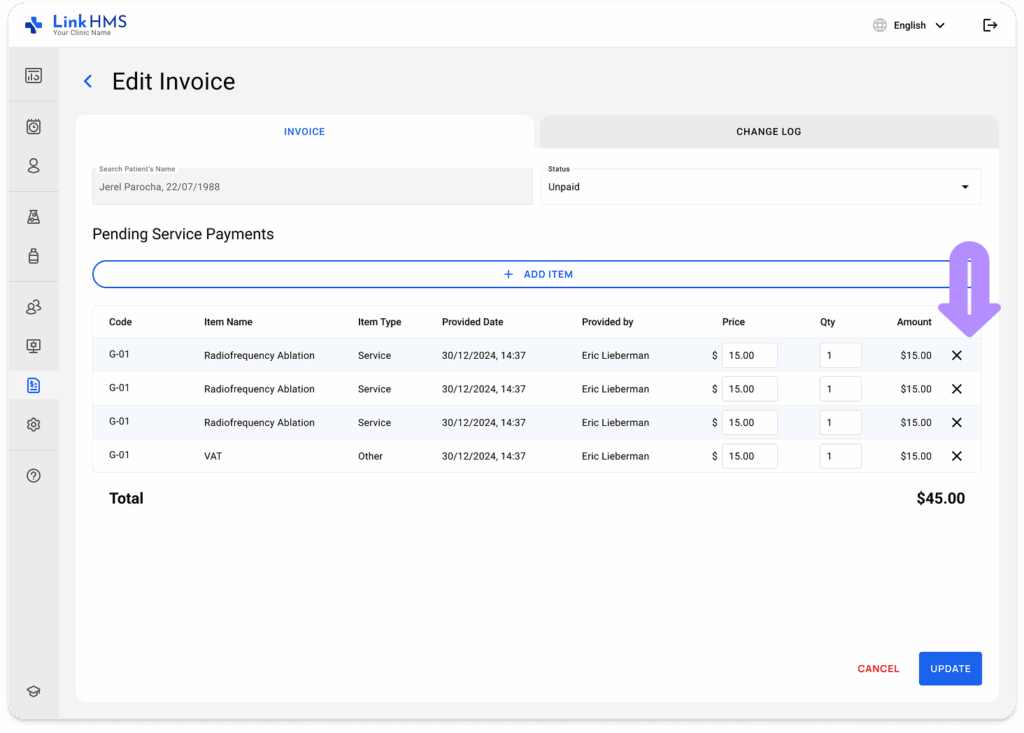Open the graduation cap tutorial icon
Screen dimensions: 1024x733
point(33,691)
